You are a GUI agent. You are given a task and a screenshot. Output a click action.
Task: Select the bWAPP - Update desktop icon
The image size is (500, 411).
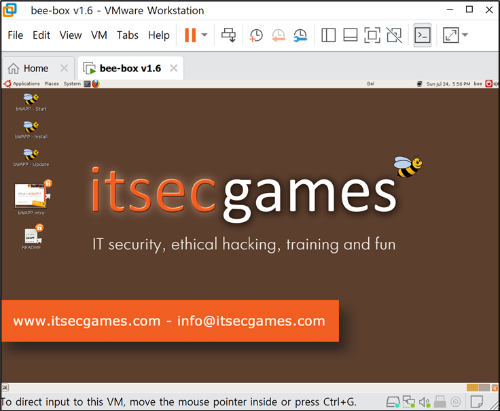coord(31,158)
